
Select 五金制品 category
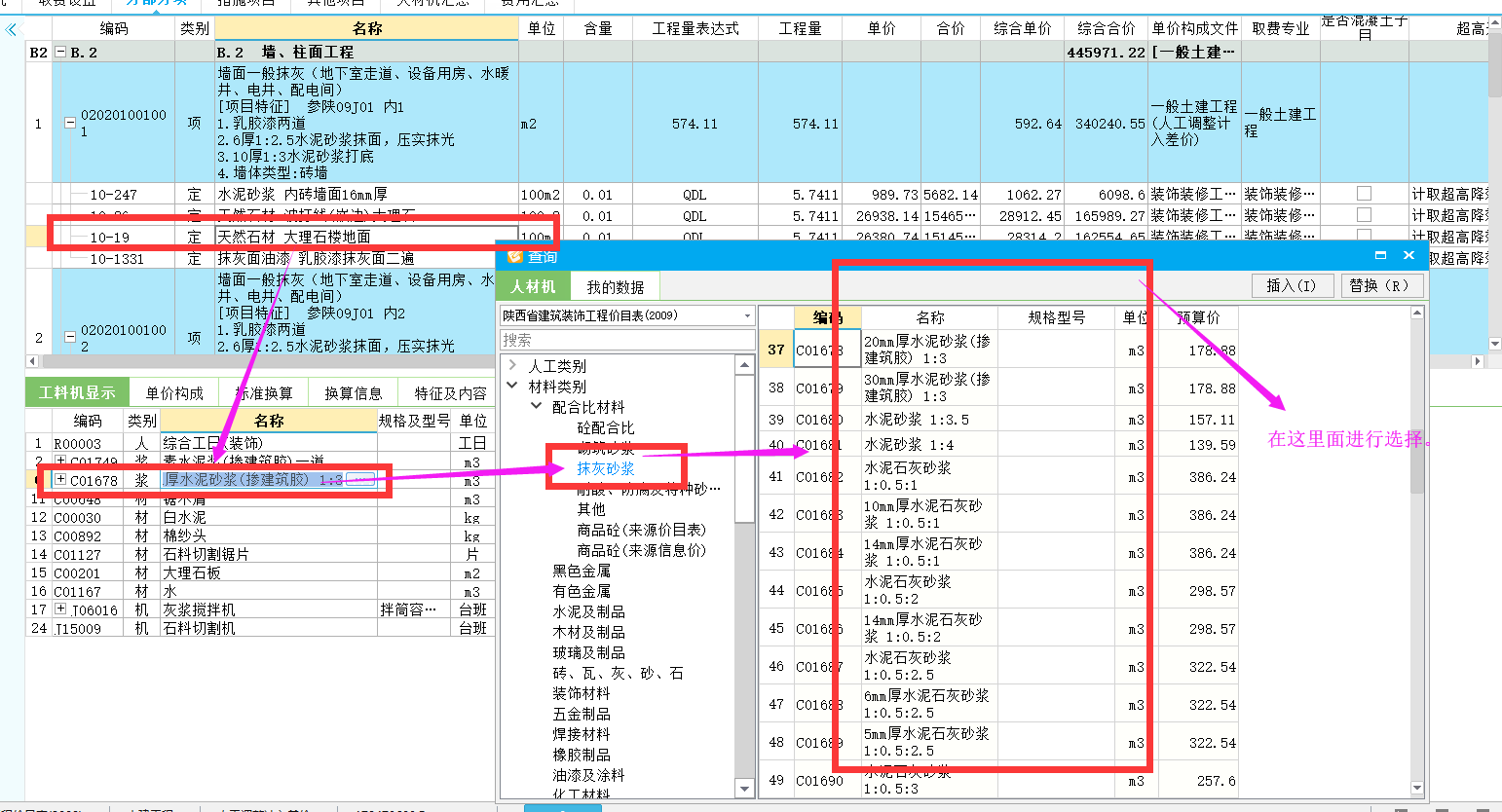pyautogui.click(x=582, y=714)
